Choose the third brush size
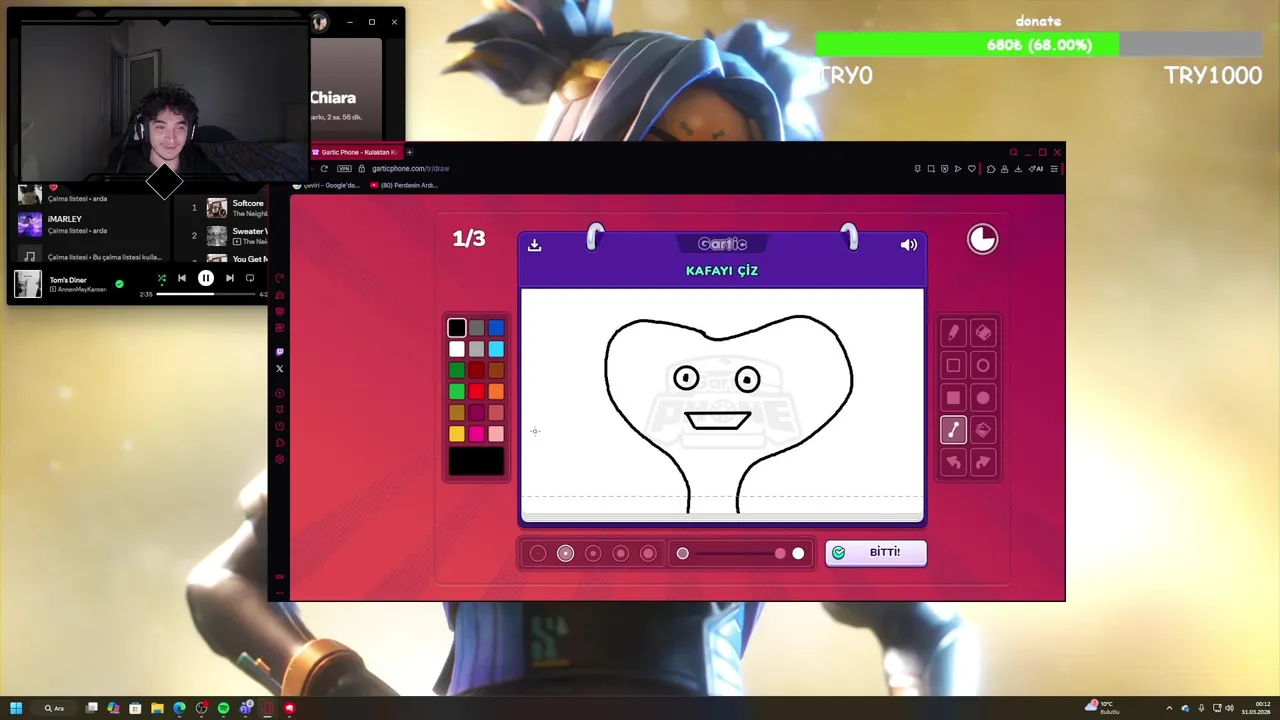Screen dimensions: 1280x720 point(593,553)
